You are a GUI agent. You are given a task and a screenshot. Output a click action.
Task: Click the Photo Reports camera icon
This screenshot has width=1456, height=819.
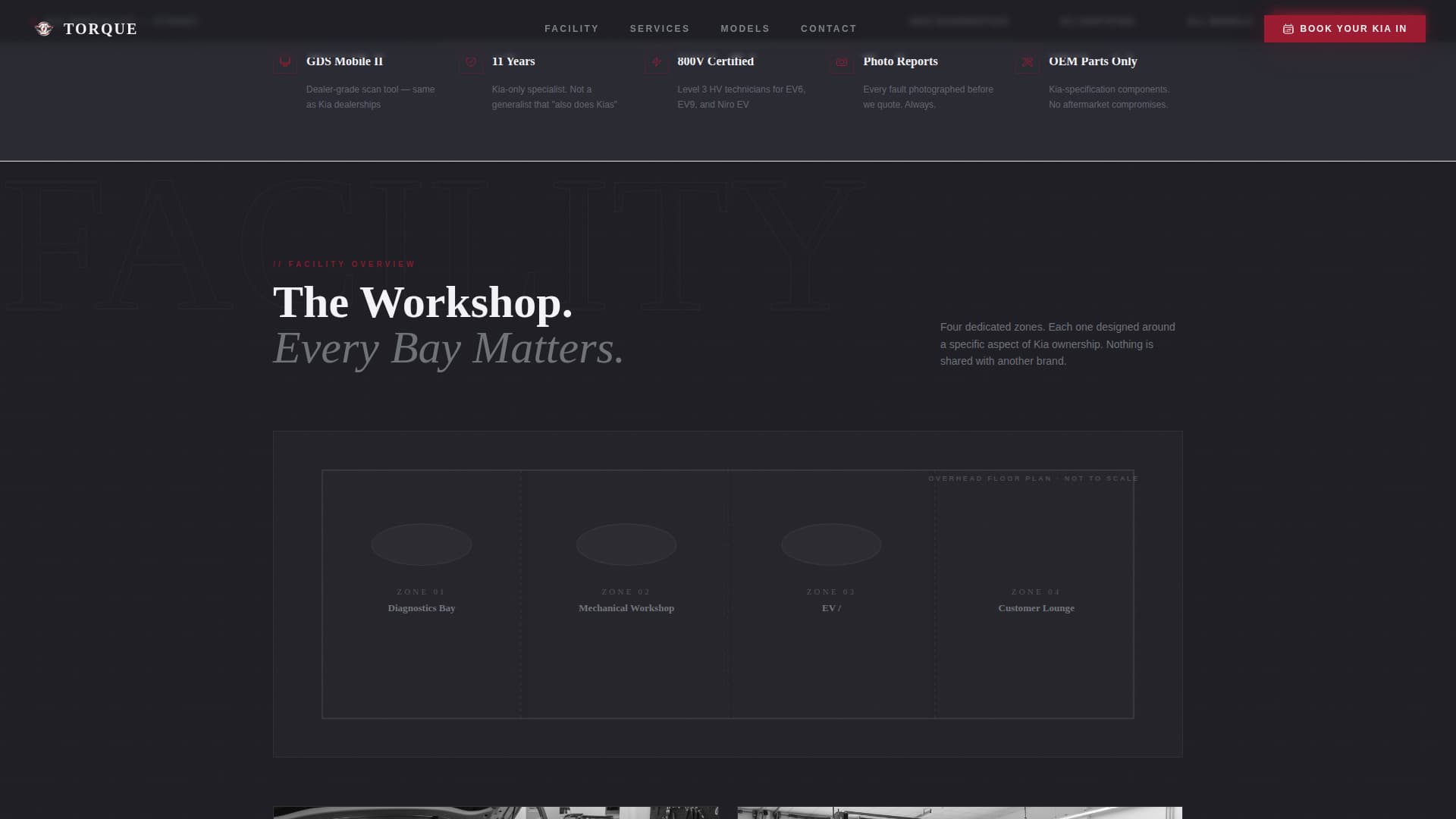tap(842, 62)
